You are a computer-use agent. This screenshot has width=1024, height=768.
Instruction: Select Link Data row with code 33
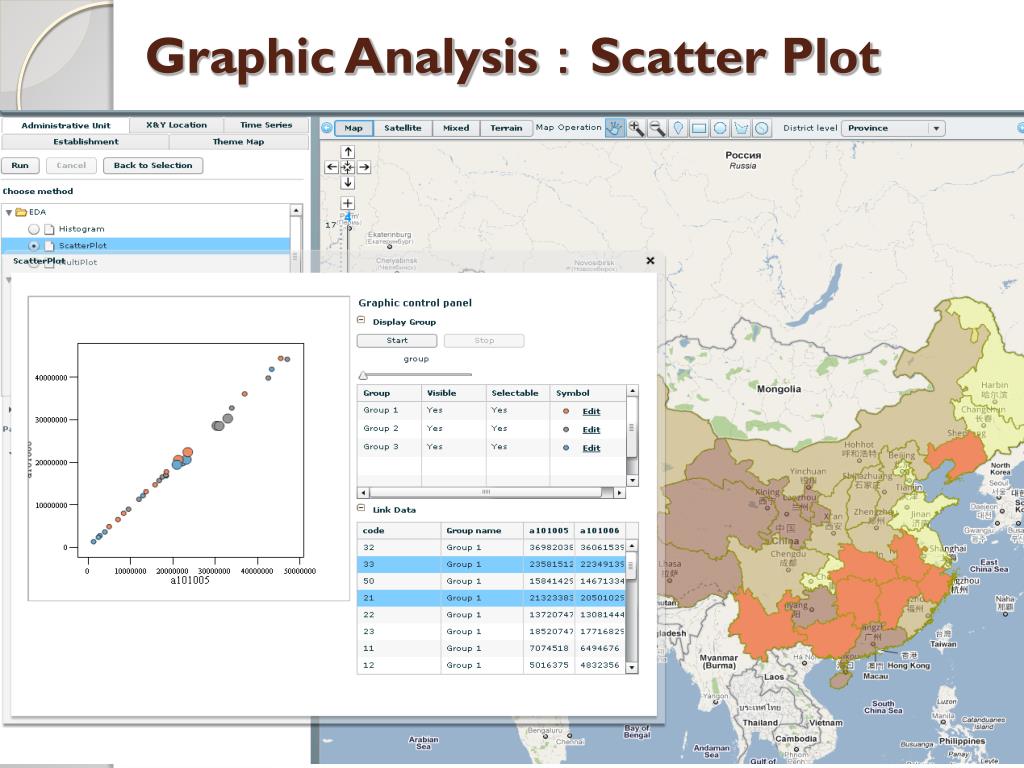pyautogui.click(x=491, y=564)
